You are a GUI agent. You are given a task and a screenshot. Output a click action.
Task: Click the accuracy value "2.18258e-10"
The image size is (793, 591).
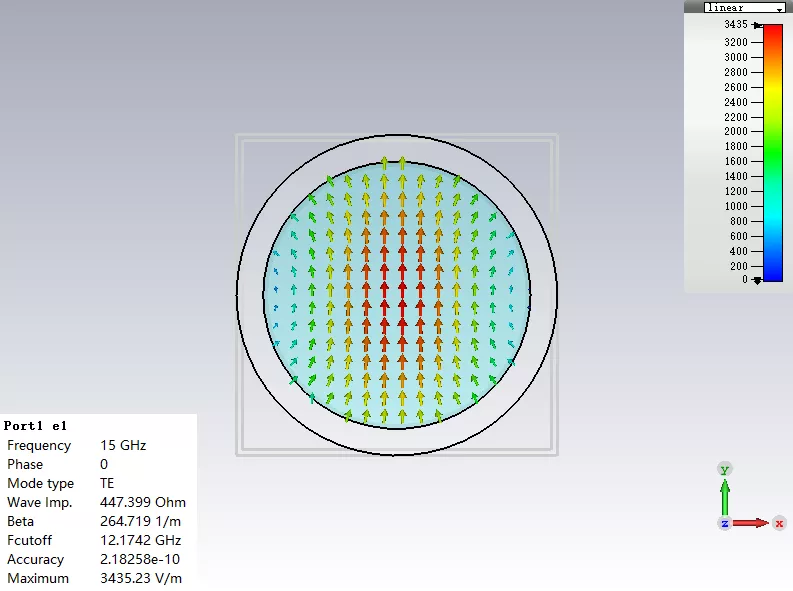click(140, 559)
